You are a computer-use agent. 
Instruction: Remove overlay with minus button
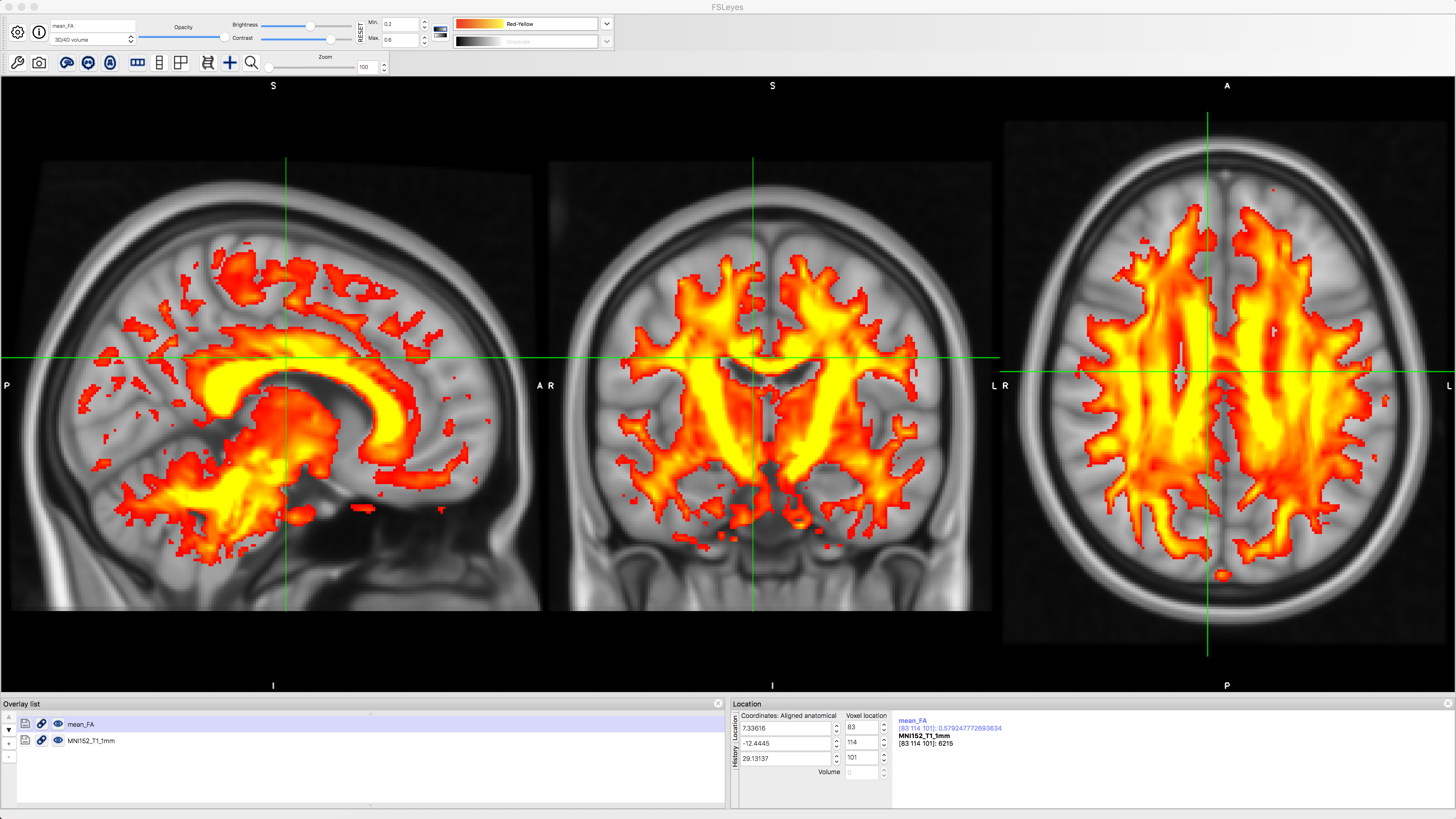[x=9, y=757]
